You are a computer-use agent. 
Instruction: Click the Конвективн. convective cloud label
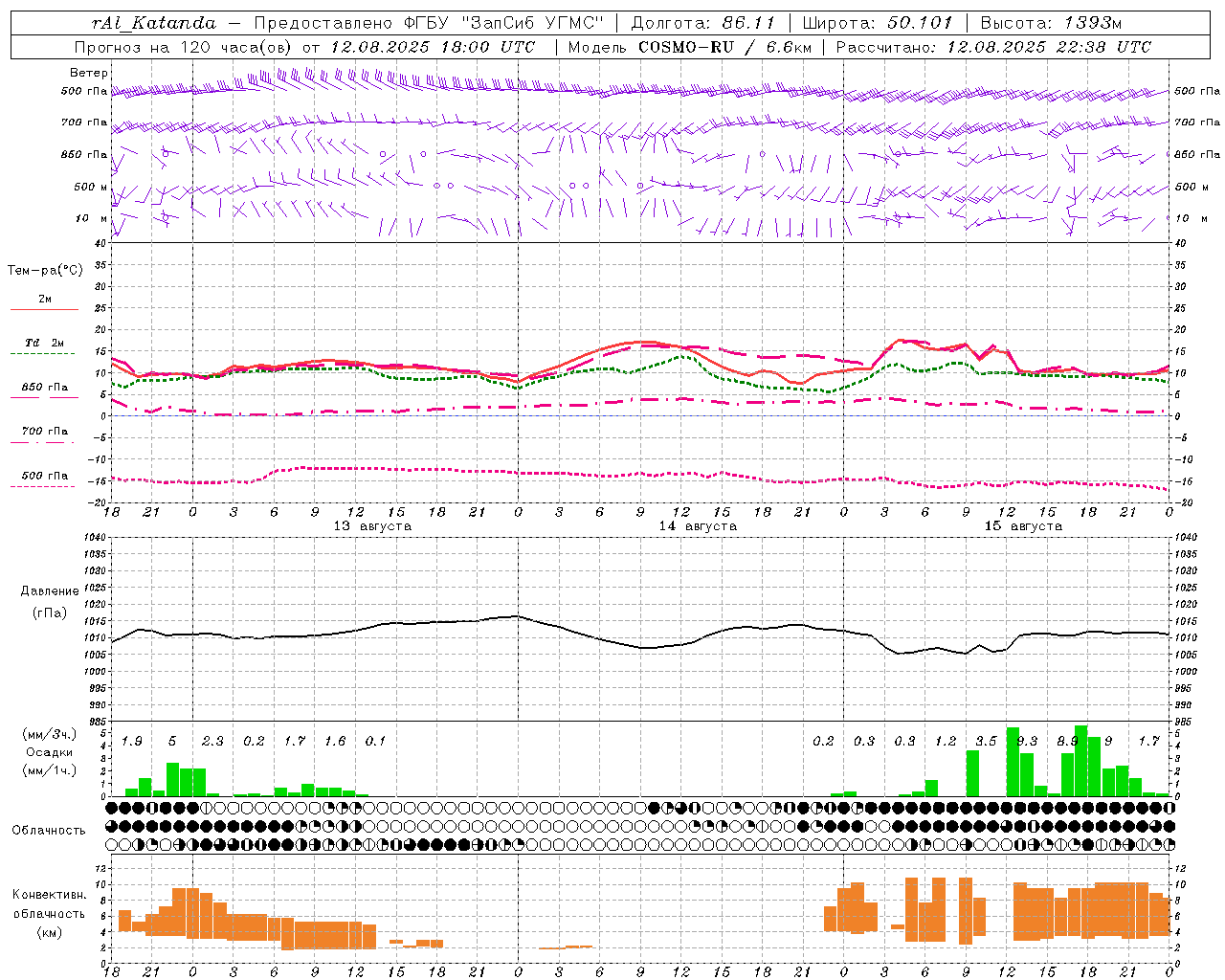[50, 895]
